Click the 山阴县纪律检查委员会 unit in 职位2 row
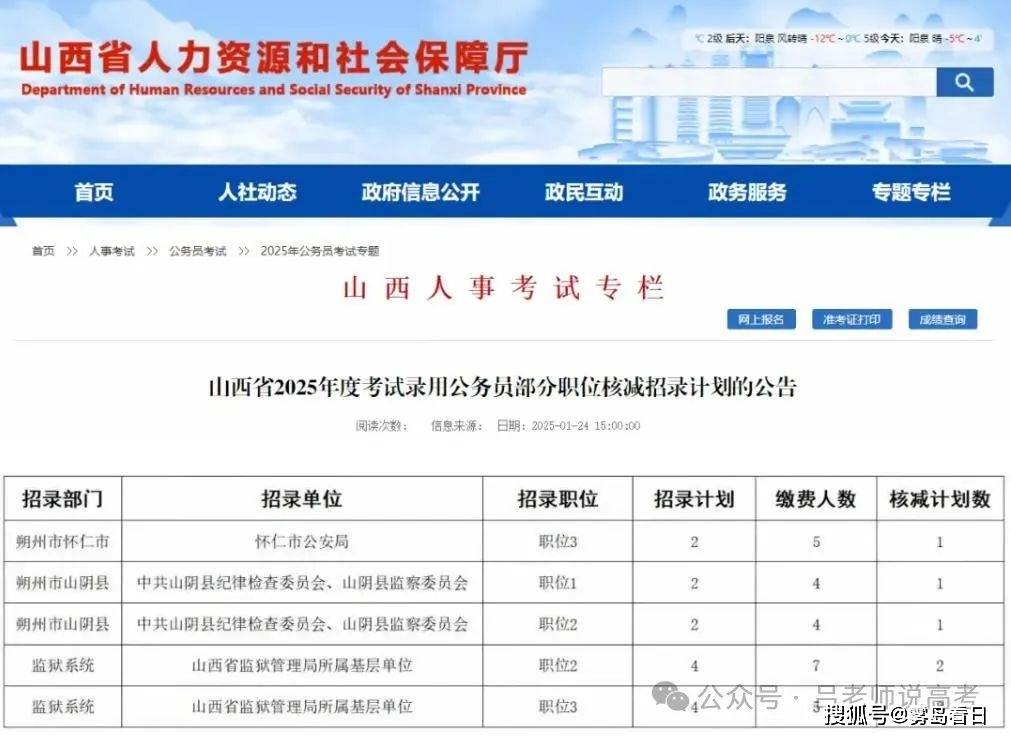The width and height of the screenshot is (1011, 737). 302,624
